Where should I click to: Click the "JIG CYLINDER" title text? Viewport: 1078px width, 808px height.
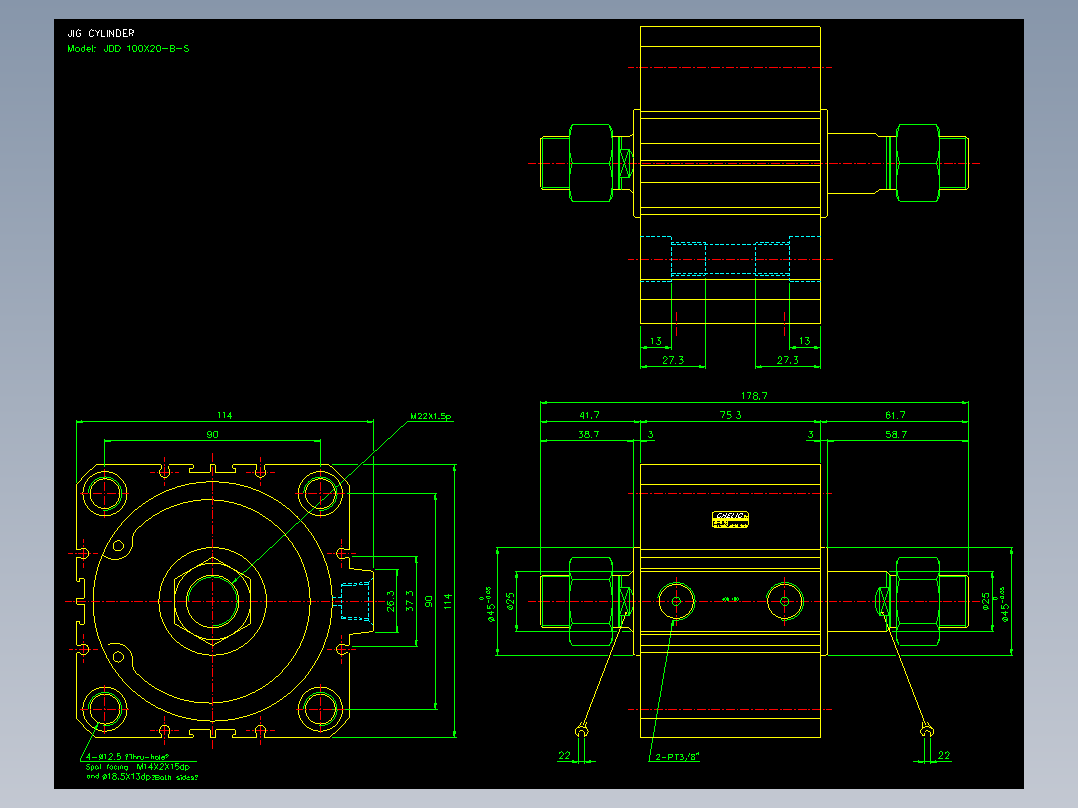100,33
